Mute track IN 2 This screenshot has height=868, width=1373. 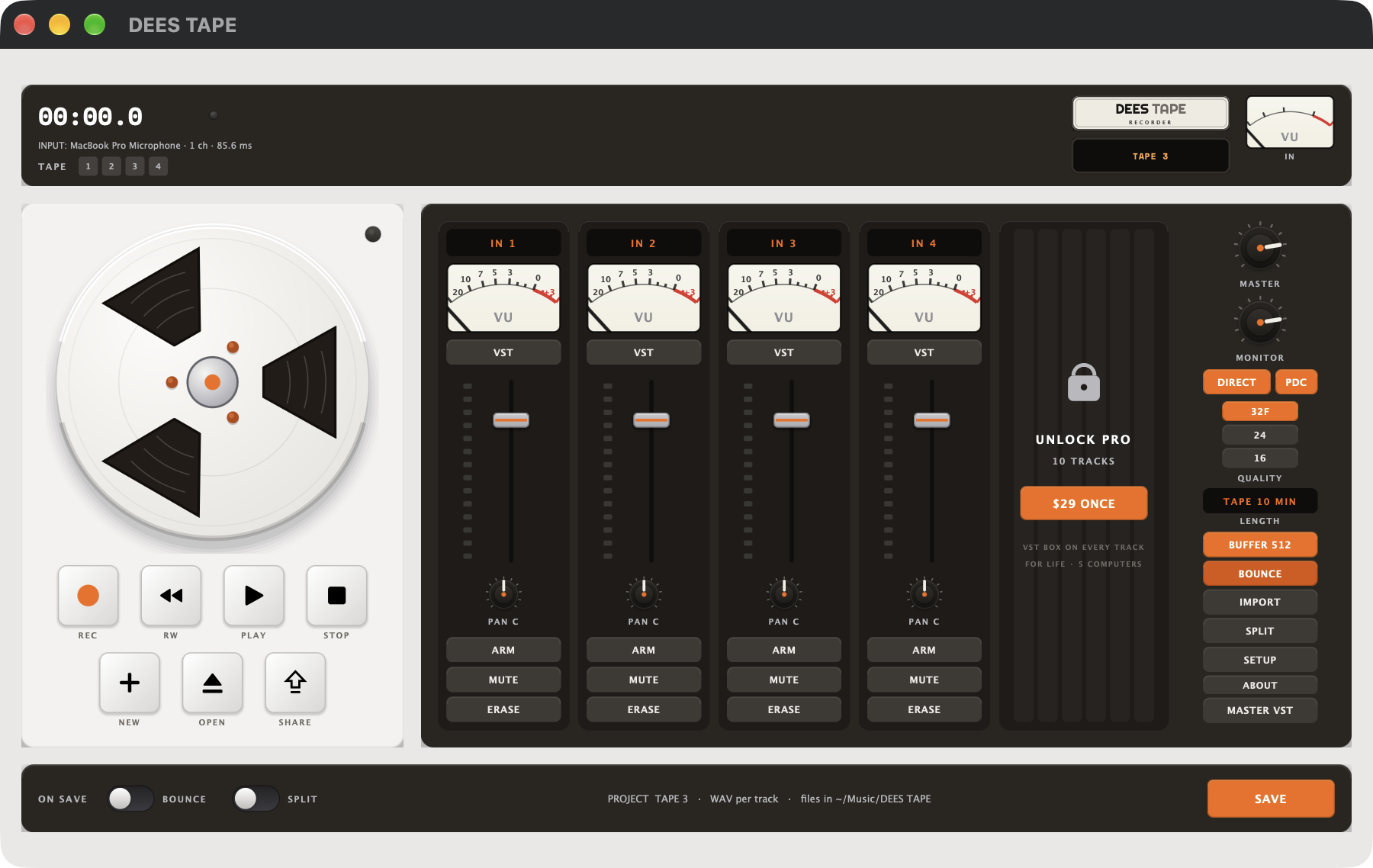tap(644, 680)
